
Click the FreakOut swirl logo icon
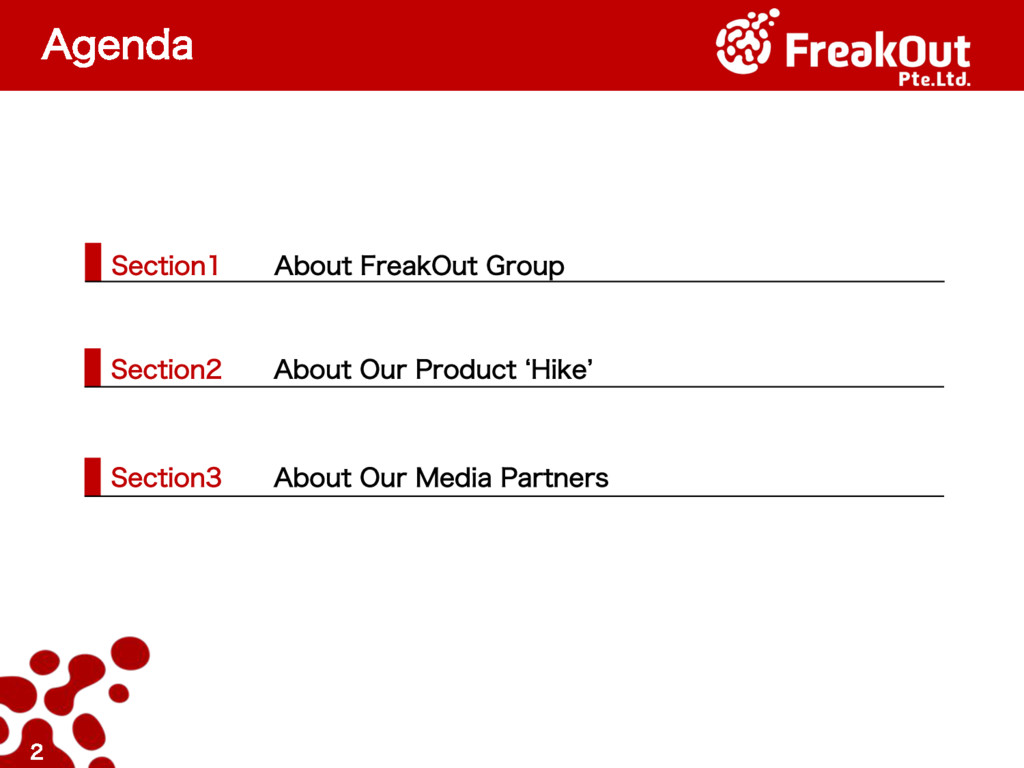746,41
